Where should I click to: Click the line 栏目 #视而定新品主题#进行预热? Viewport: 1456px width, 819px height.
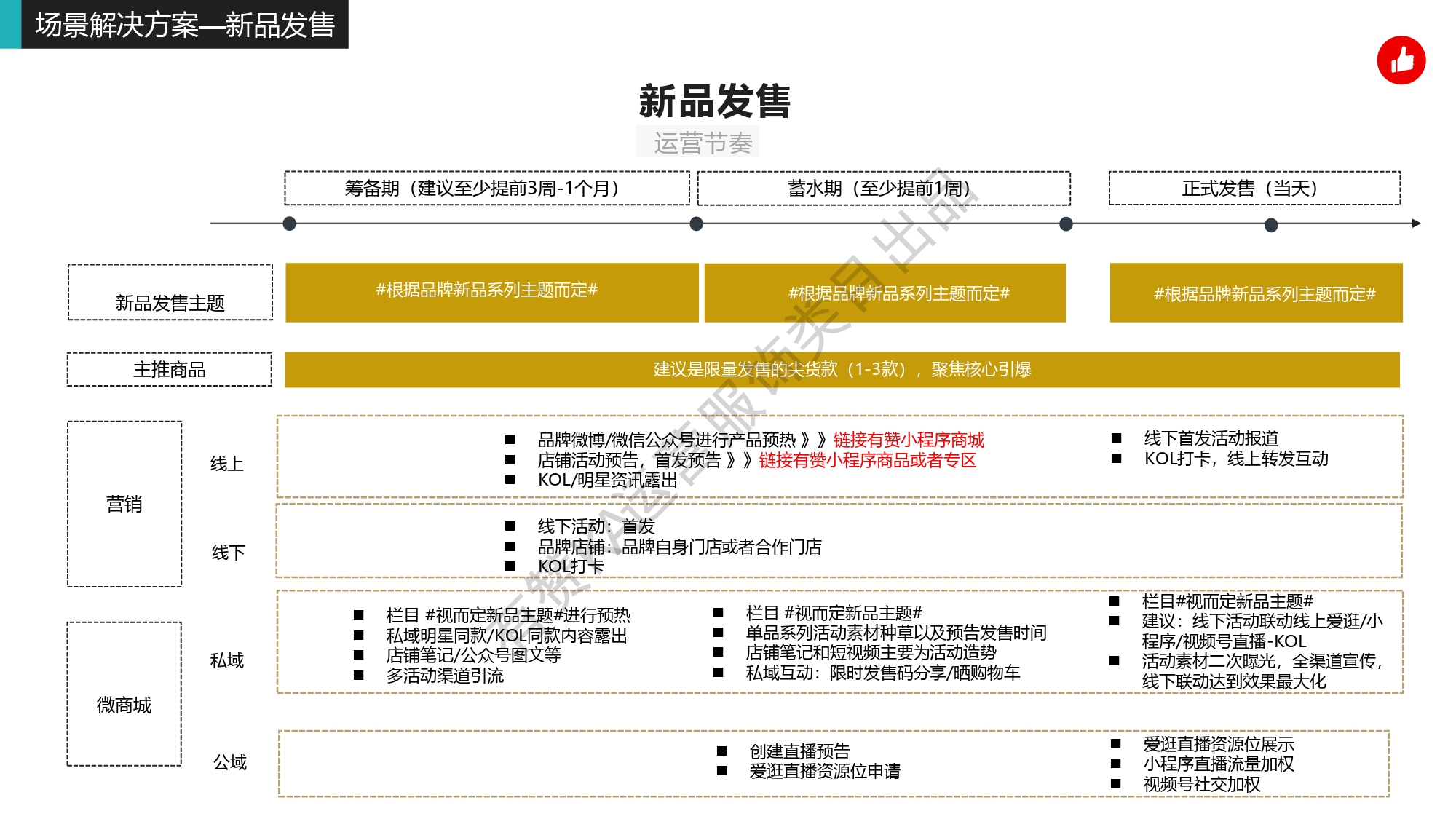pos(508,615)
